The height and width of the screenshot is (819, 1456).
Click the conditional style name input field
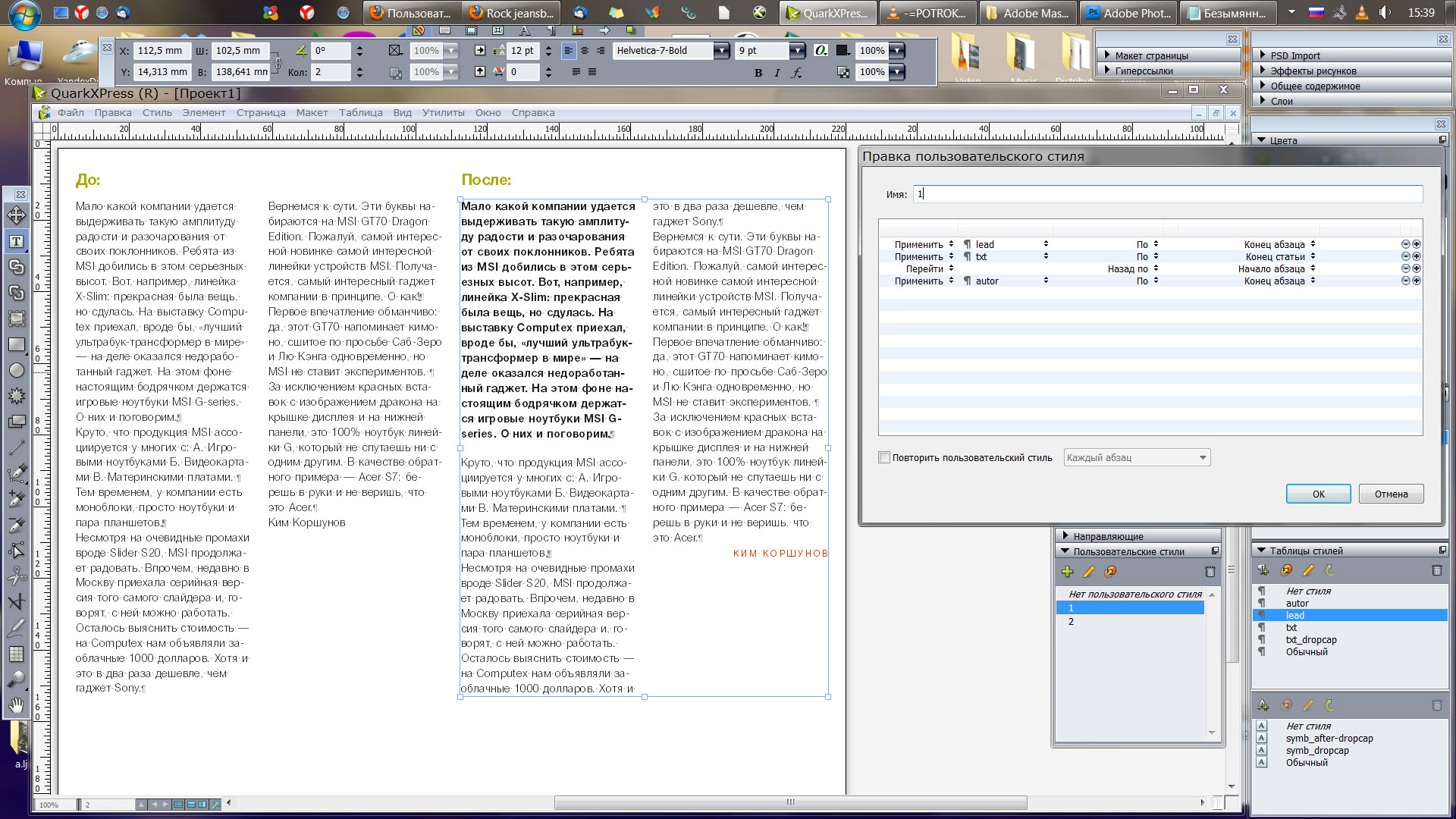pos(1168,194)
